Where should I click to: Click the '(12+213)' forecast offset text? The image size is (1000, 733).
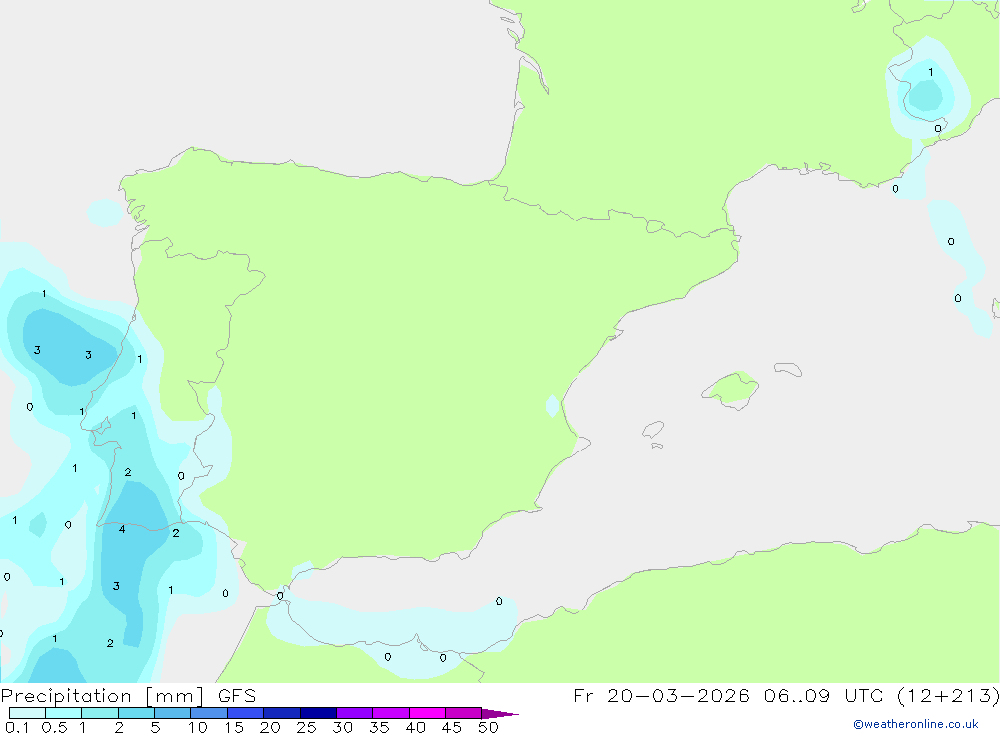948,696
